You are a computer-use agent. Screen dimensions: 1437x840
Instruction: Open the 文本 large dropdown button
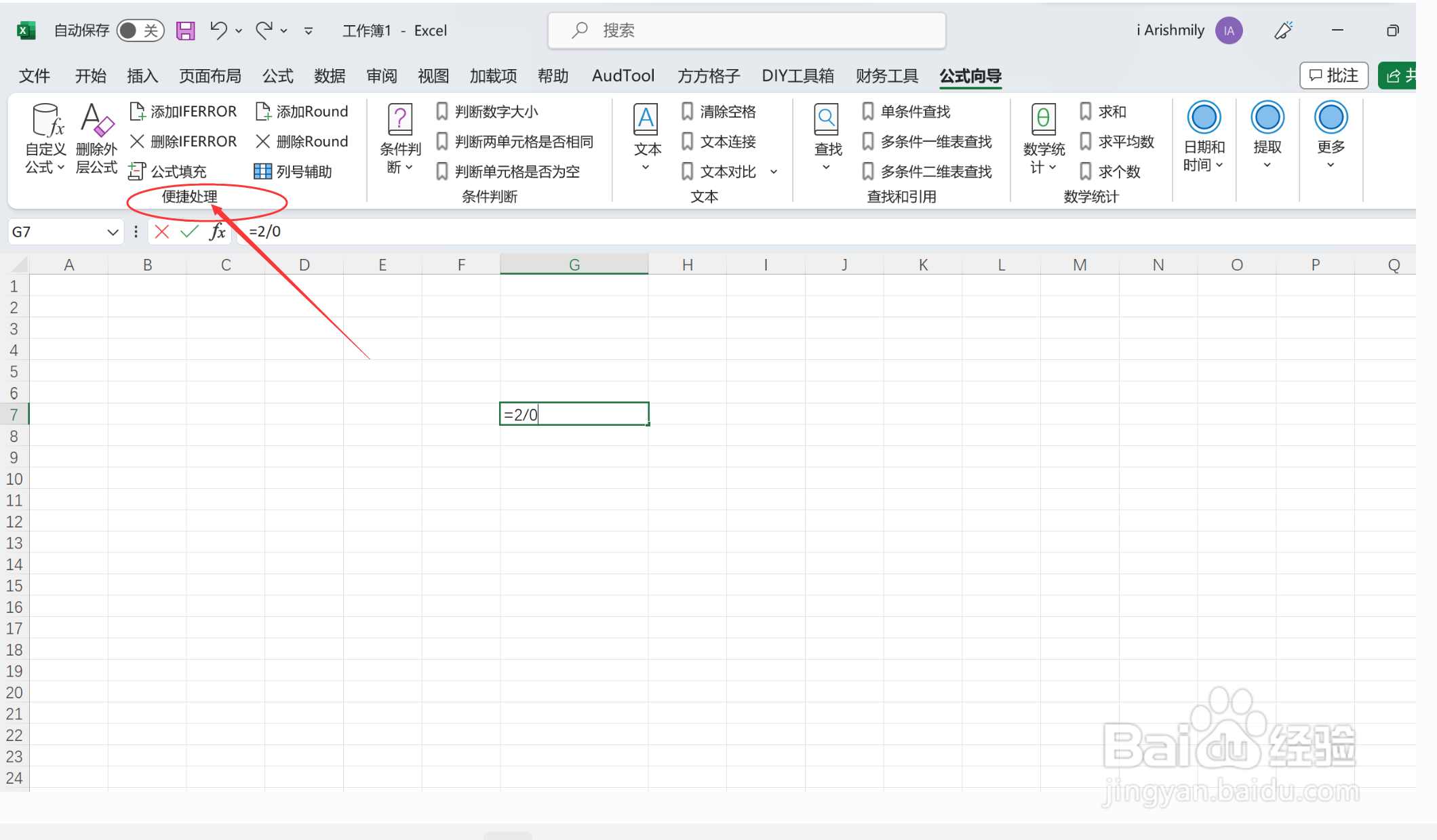(x=647, y=138)
